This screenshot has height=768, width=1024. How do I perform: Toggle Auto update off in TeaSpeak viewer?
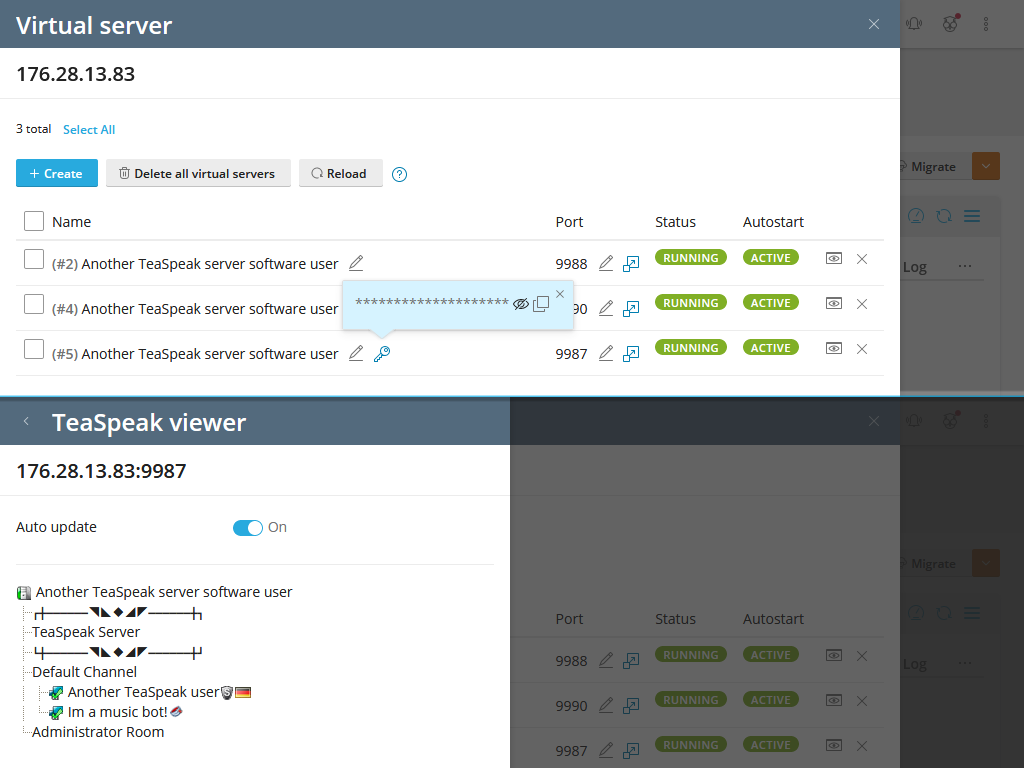point(247,527)
